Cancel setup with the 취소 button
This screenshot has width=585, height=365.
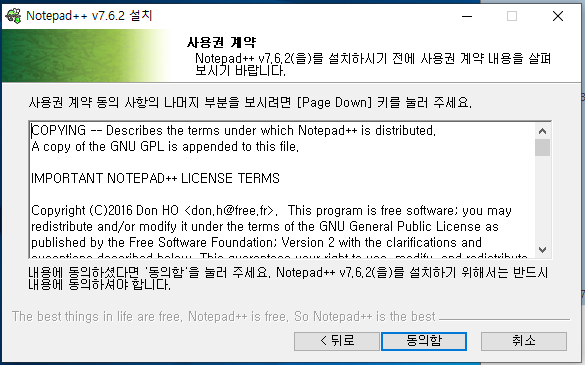point(524,341)
